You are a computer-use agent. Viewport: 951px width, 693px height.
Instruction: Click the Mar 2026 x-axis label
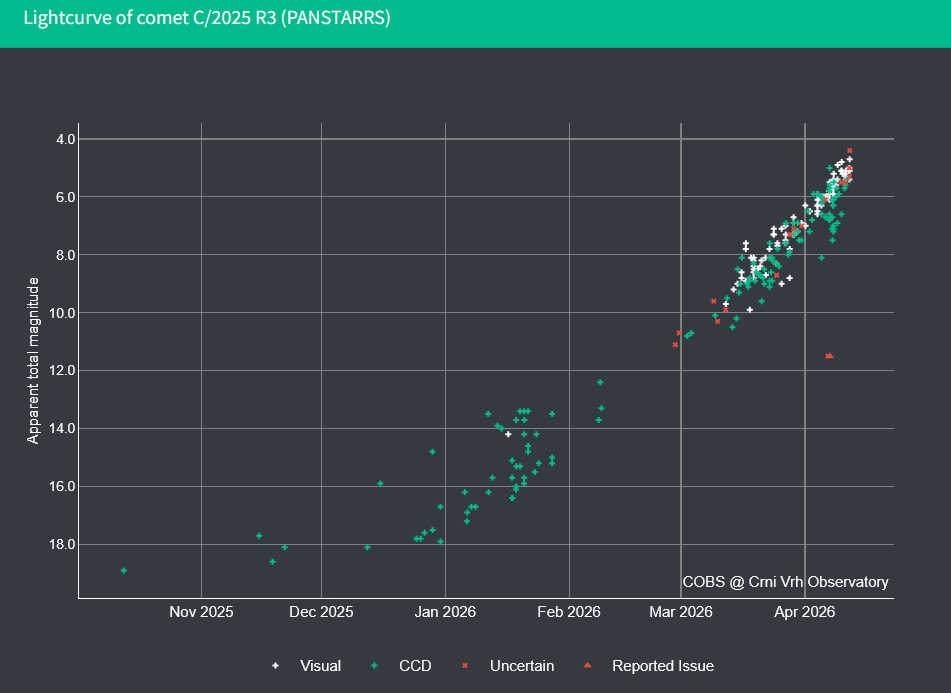tap(680, 611)
